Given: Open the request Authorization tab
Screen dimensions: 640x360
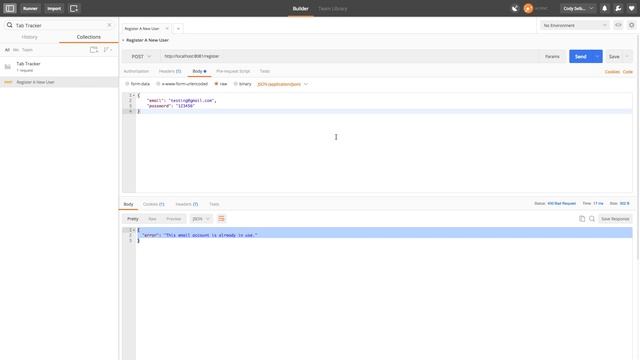Looking at the screenshot, I should [136, 71].
